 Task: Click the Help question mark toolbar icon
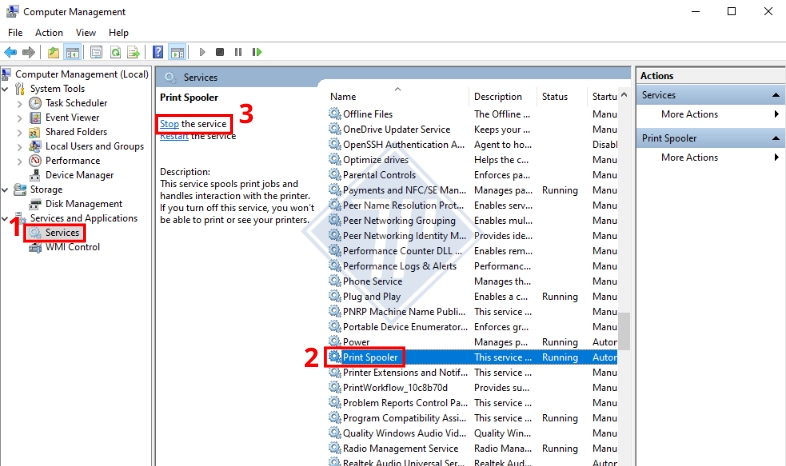[158, 52]
